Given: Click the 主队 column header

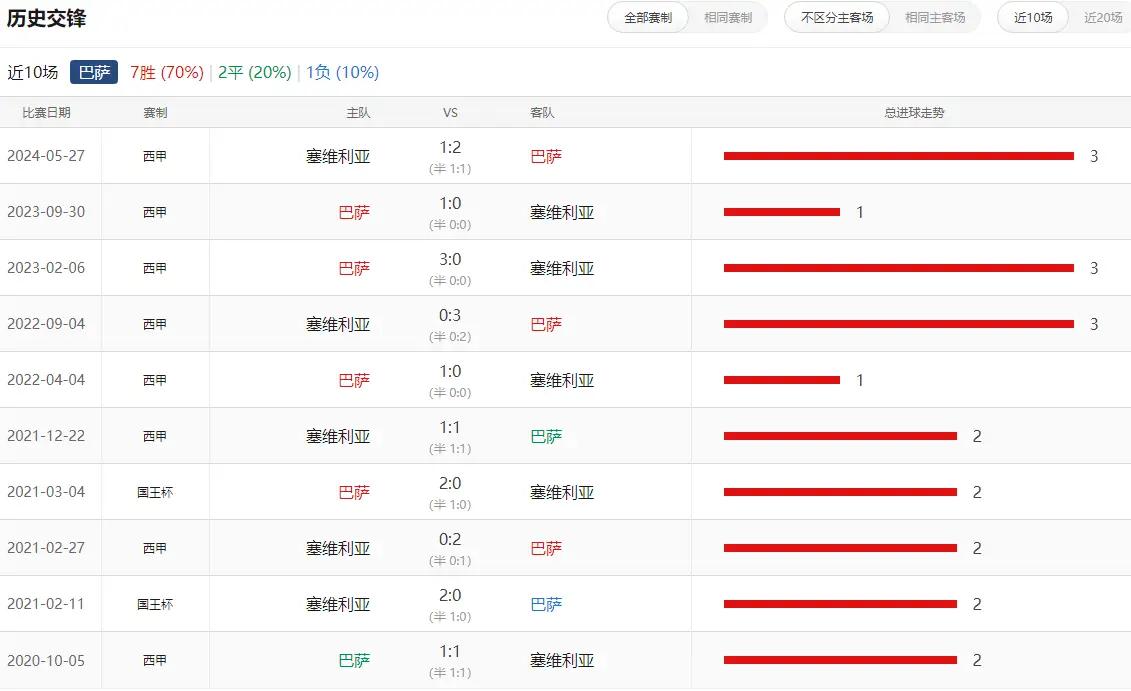Looking at the screenshot, I should tap(358, 113).
